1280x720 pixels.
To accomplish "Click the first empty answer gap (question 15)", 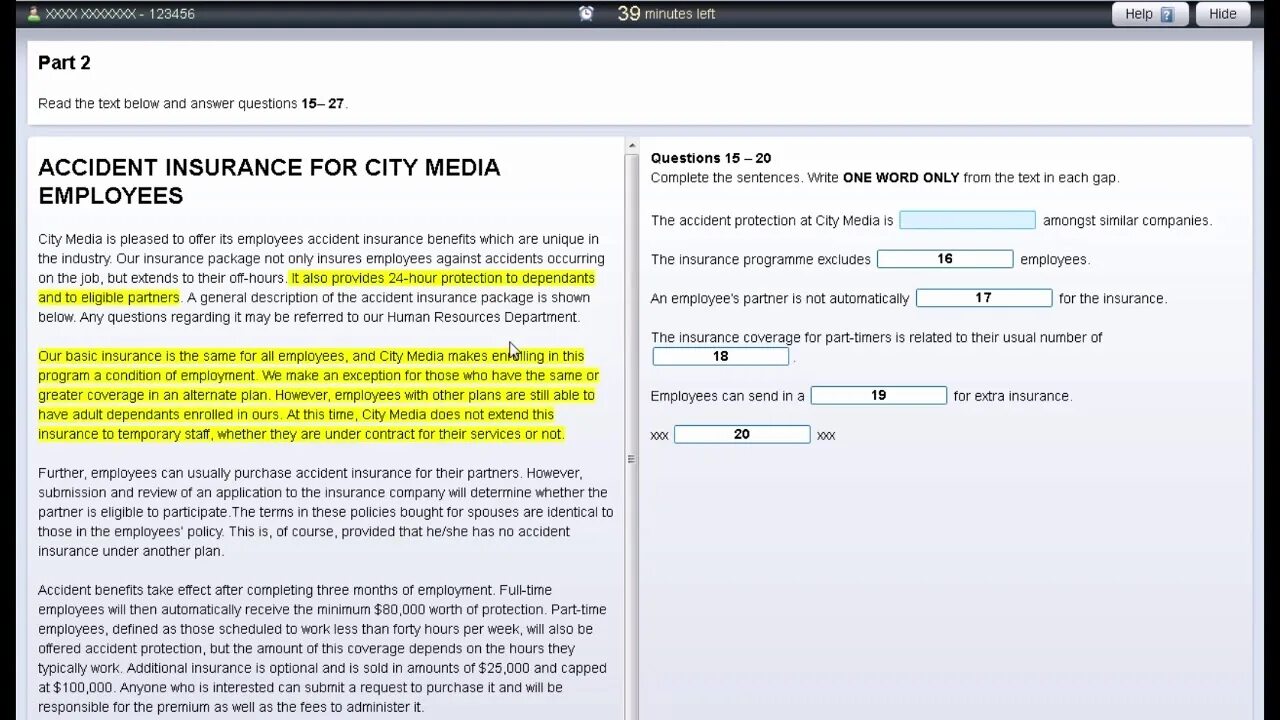I will tap(967, 220).
